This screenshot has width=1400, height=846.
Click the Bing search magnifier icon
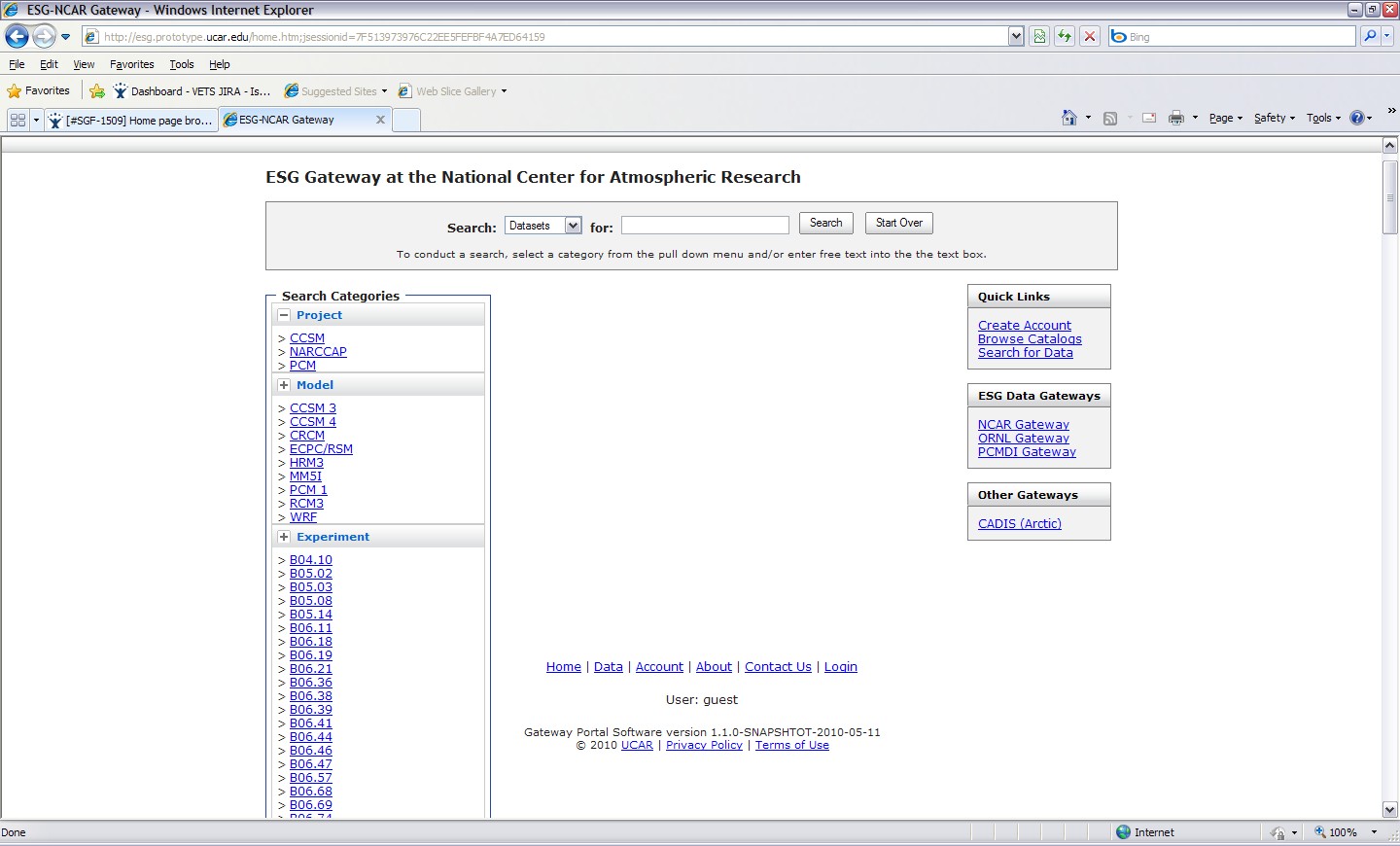1370,36
